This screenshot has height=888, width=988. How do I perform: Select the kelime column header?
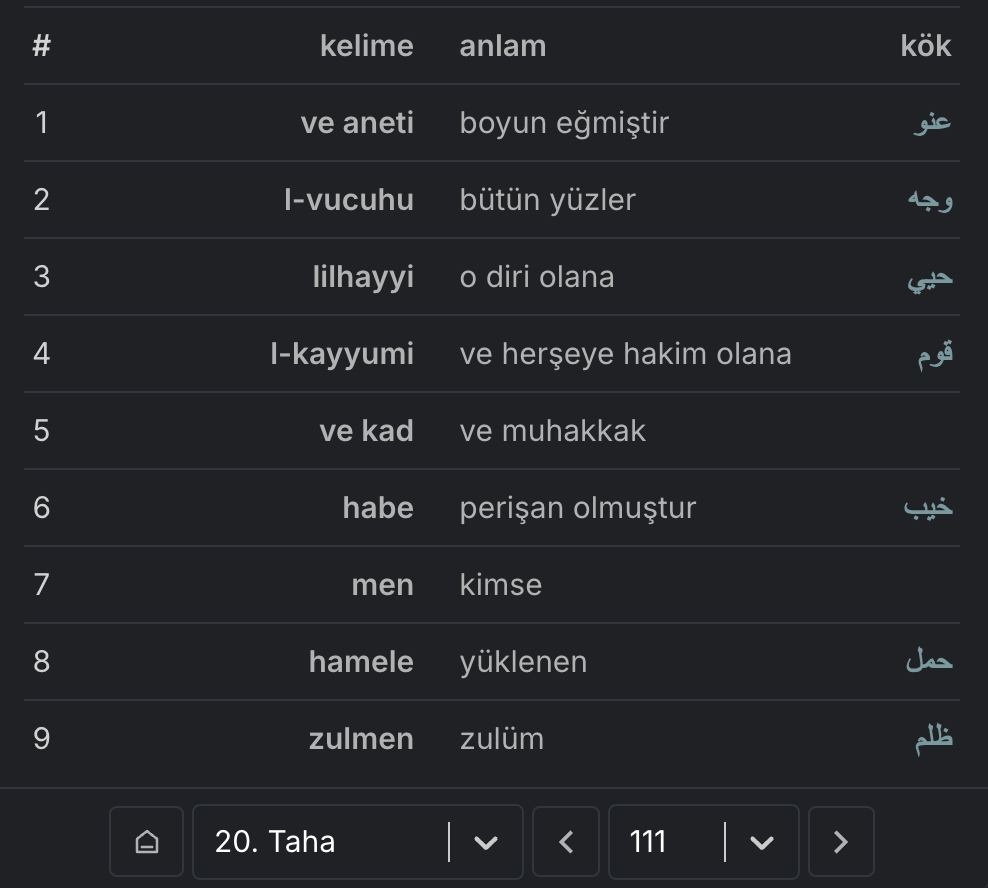point(367,45)
